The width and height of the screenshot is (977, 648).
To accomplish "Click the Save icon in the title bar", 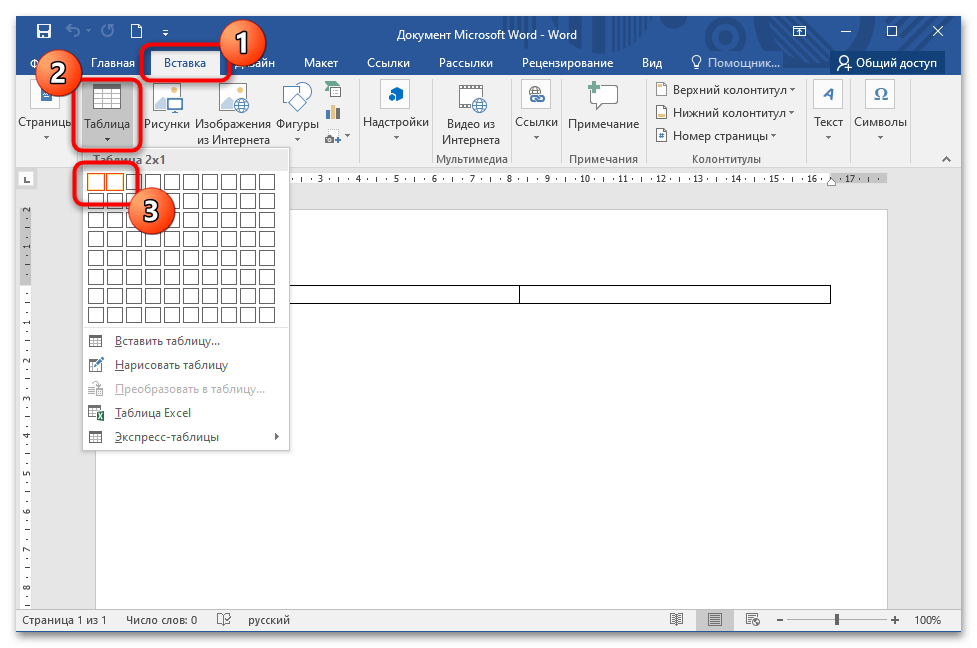I will tap(44, 31).
